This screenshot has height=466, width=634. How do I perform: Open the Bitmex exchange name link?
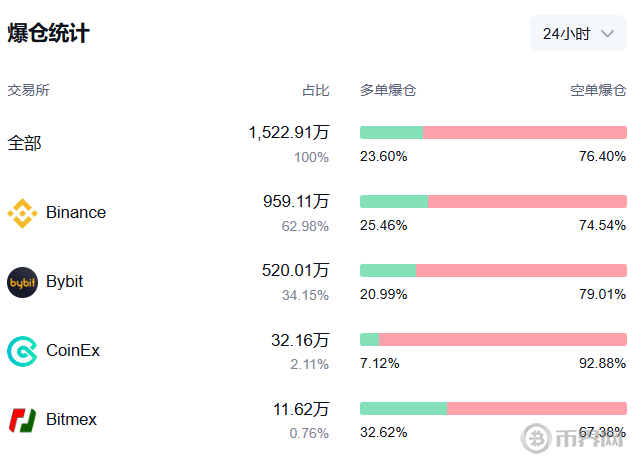[72, 420]
